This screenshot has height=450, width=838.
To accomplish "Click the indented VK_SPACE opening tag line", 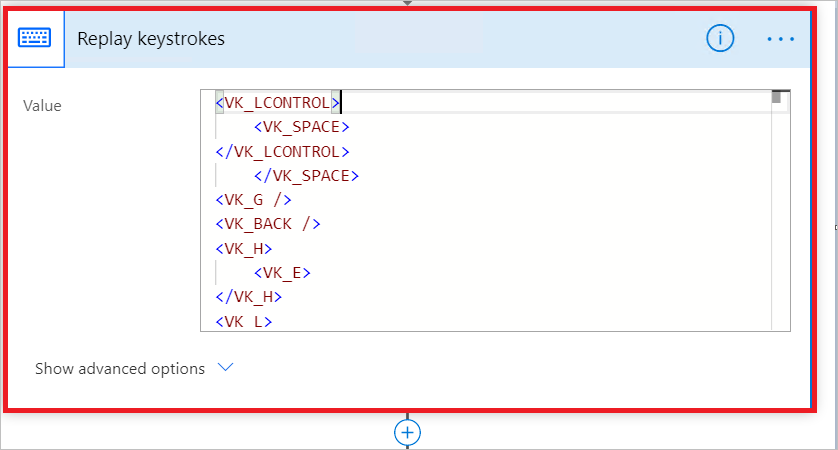I will (x=301, y=127).
